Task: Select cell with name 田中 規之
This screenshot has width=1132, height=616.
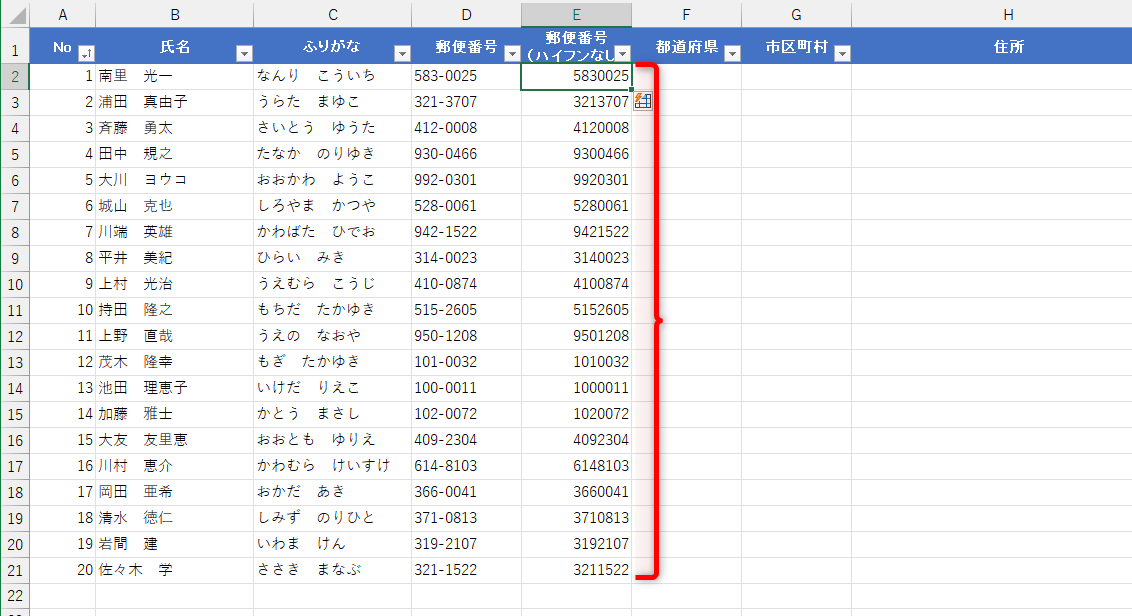Action: coord(175,154)
